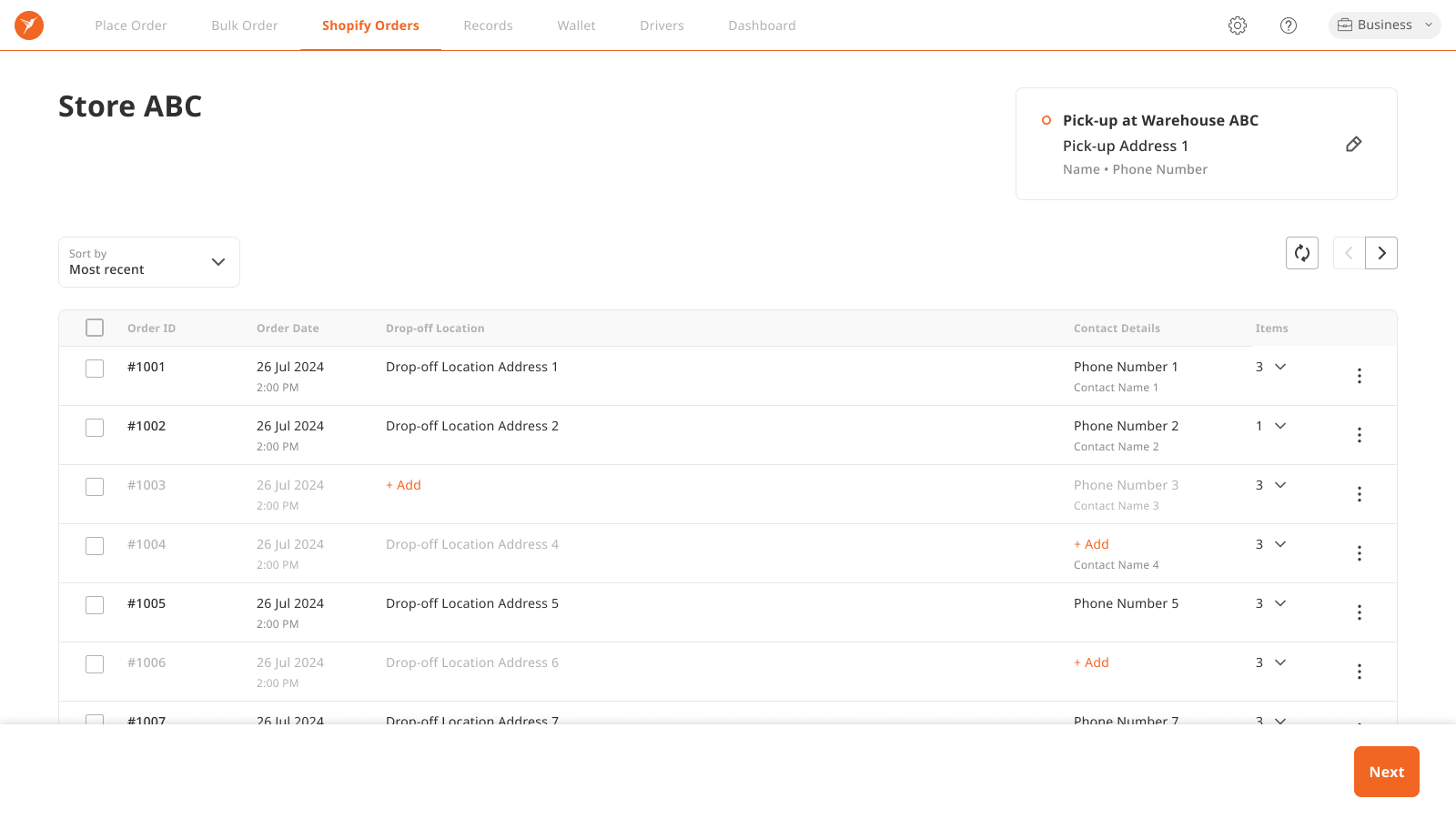The image size is (1456, 819).
Task: Select all orders using the header checkbox
Action: point(94,327)
